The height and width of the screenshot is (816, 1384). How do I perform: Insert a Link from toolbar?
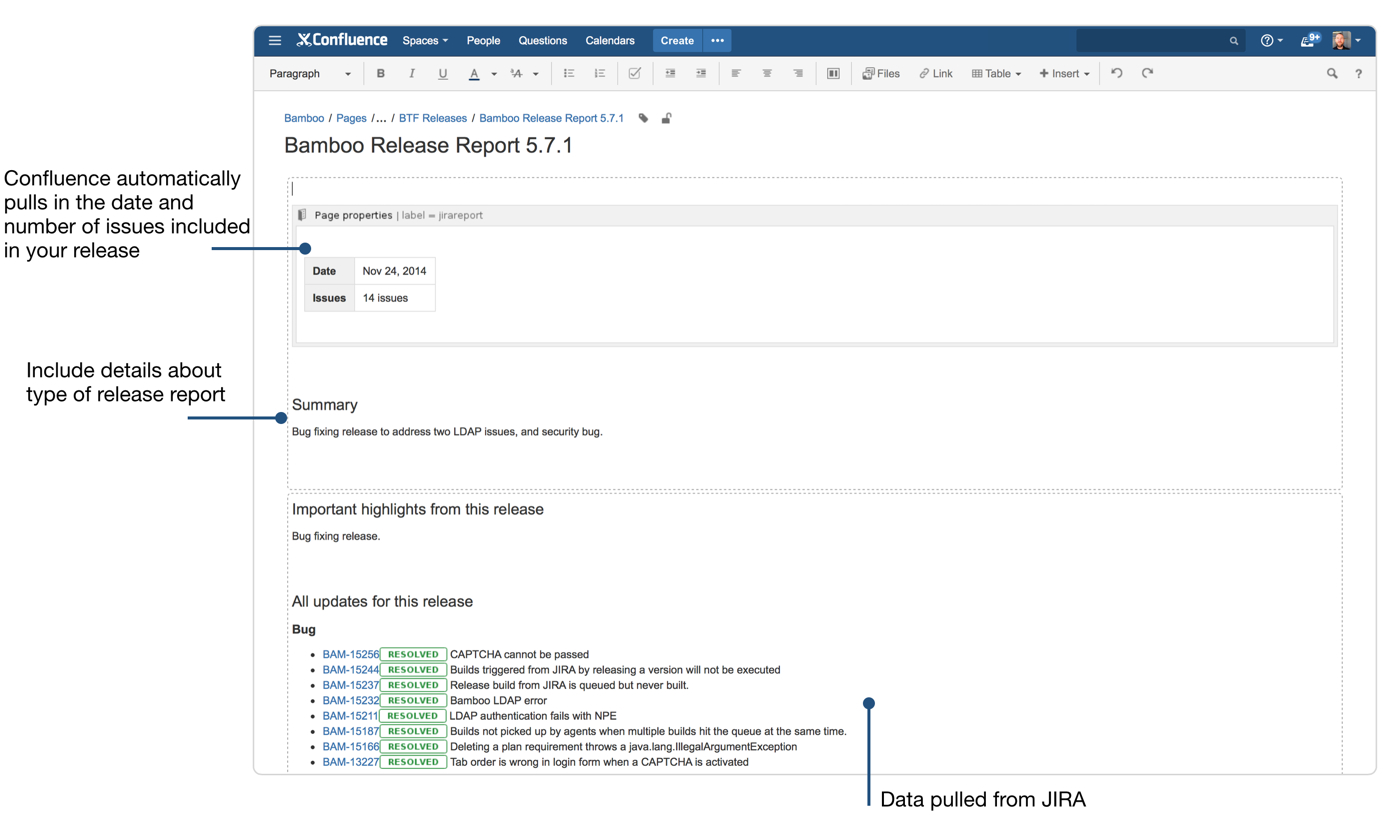click(936, 74)
